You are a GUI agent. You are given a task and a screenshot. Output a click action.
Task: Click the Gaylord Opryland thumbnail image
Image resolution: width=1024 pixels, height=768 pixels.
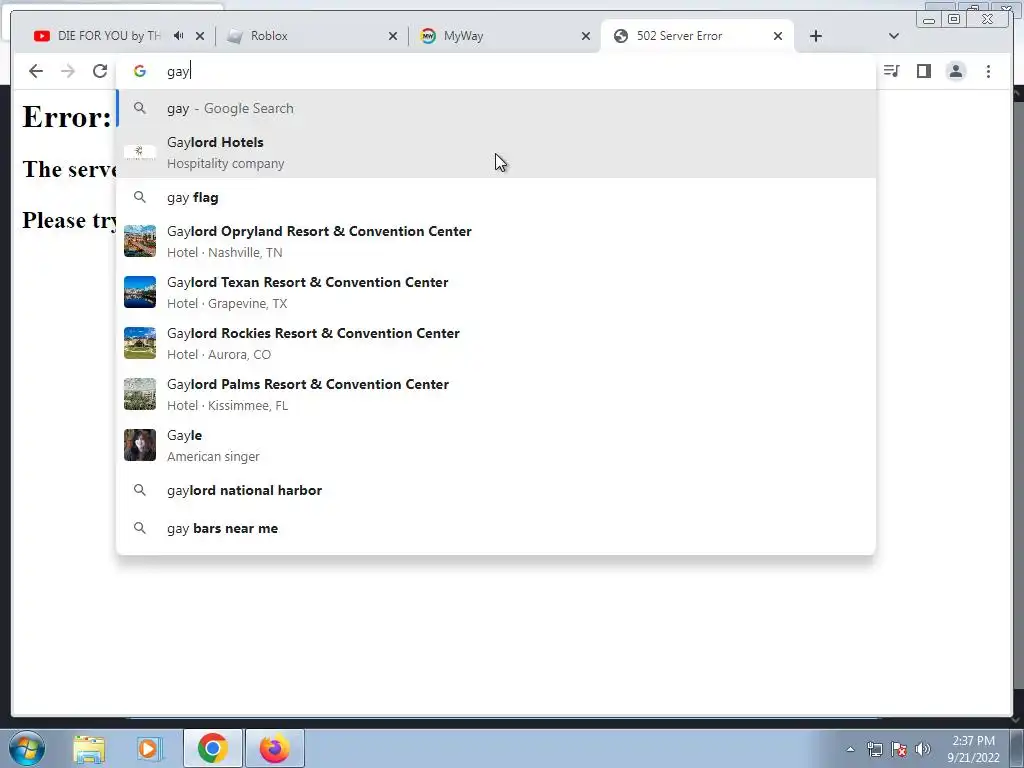point(140,241)
